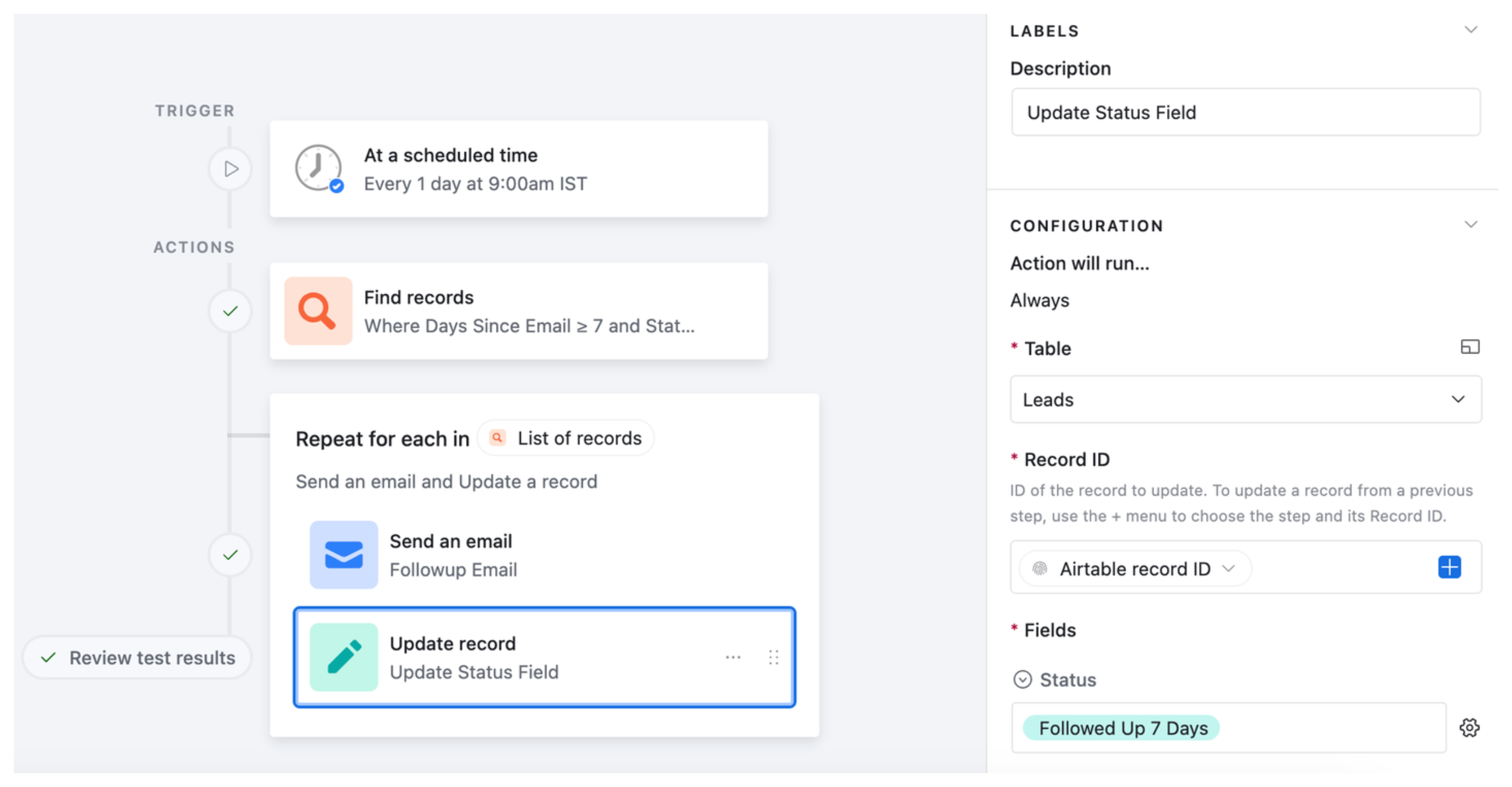Click the Description field containing Update Status Field
The height and width of the screenshot is (787, 1512).
pos(1245,112)
